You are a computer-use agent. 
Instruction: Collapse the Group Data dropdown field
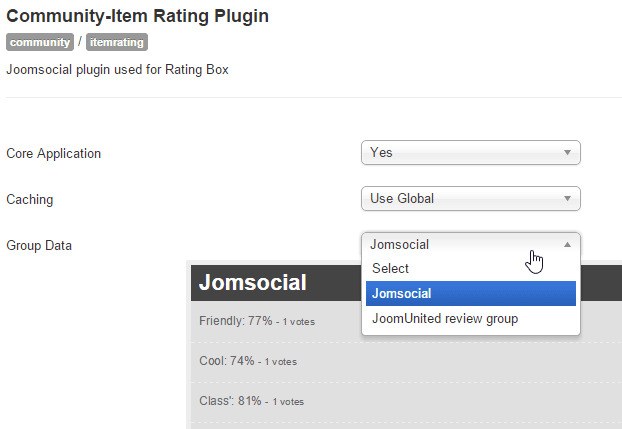(460, 244)
